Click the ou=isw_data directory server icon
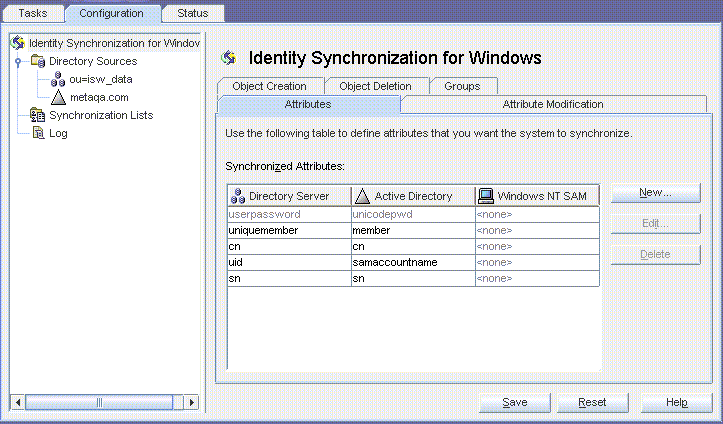The height and width of the screenshot is (424, 723). coord(58,79)
